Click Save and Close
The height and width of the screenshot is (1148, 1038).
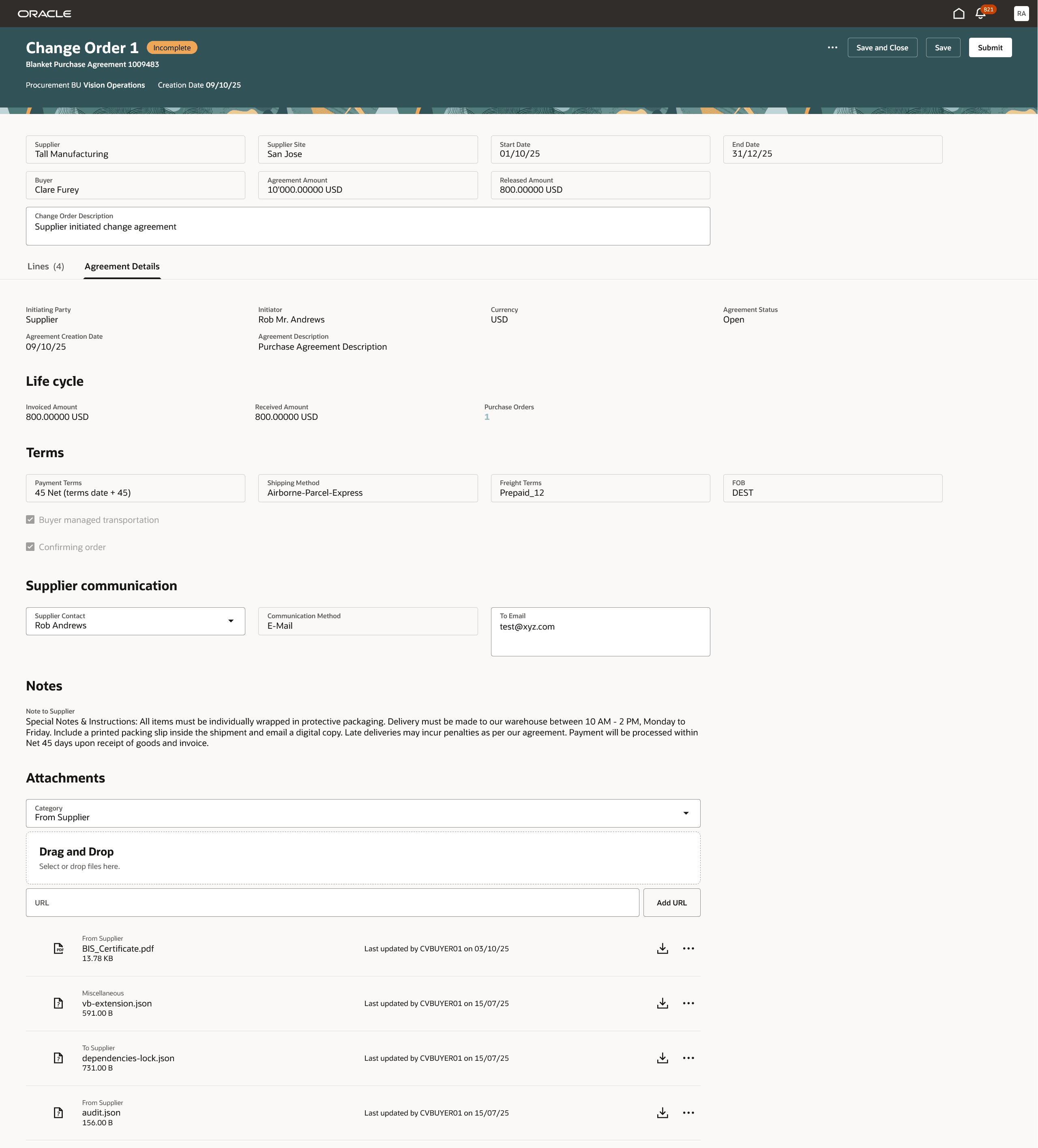(x=882, y=47)
